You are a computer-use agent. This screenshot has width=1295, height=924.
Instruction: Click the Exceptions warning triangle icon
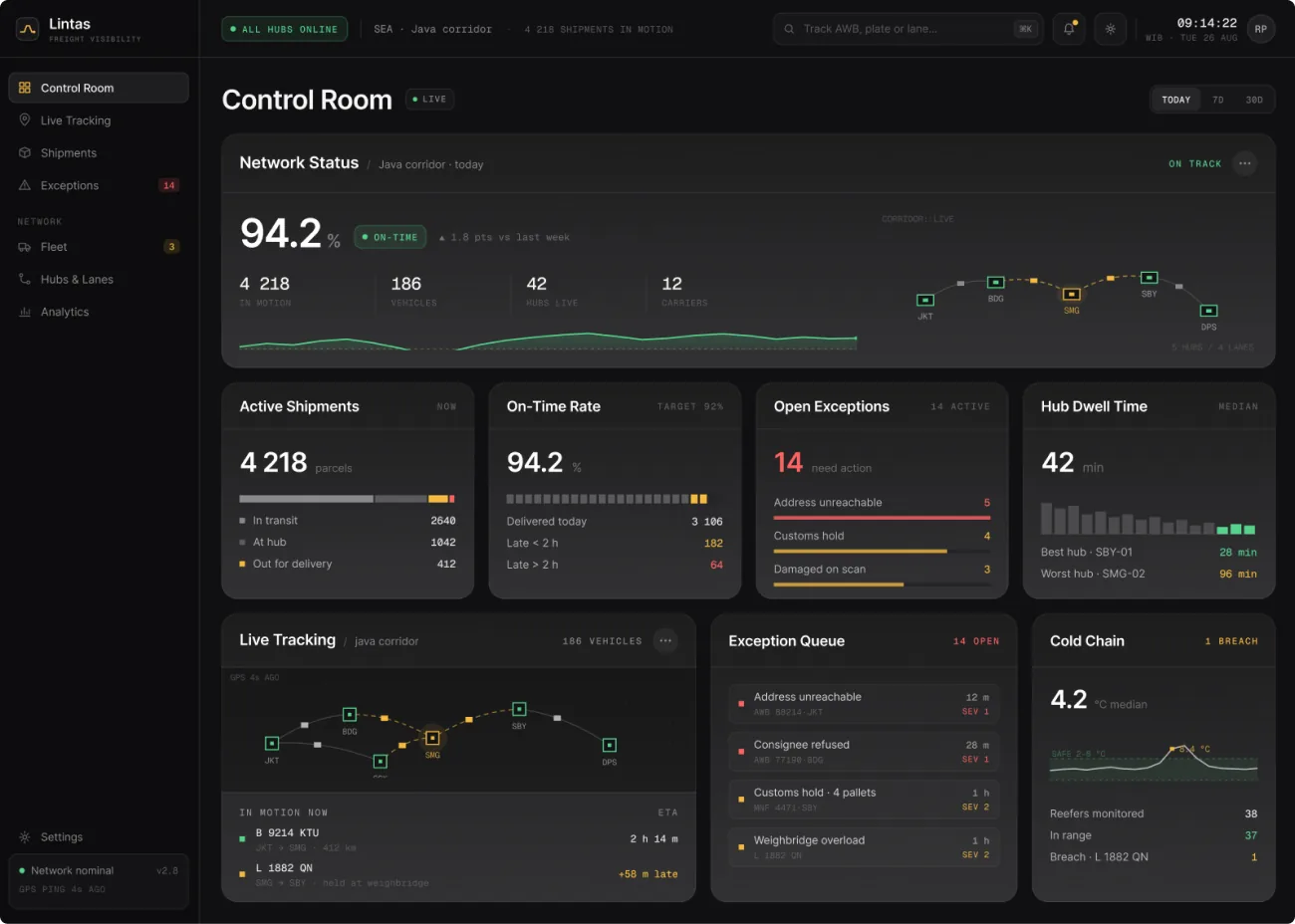pyautogui.click(x=25, y=185)
